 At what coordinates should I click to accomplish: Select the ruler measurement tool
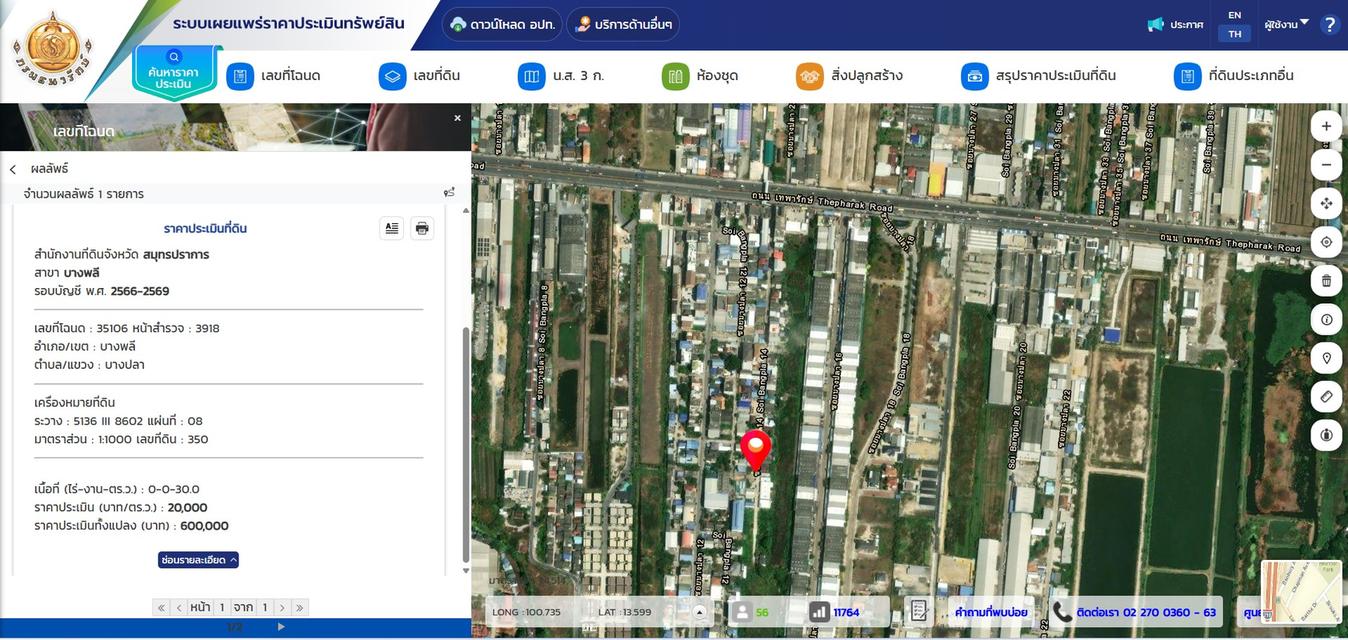[x=1326, y=397]
